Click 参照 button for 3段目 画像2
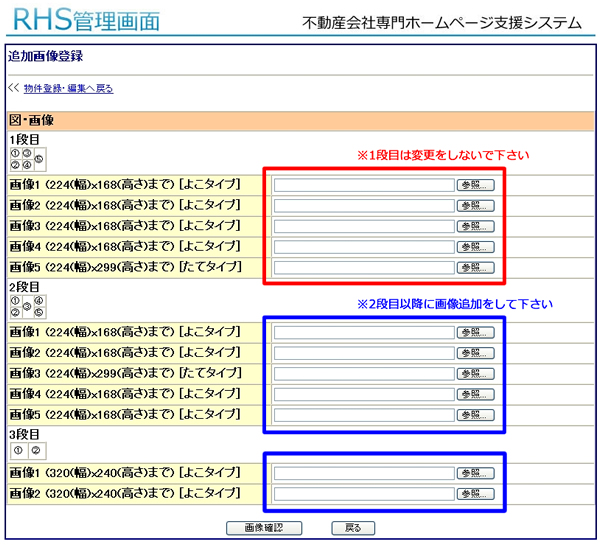 point(476,494)
